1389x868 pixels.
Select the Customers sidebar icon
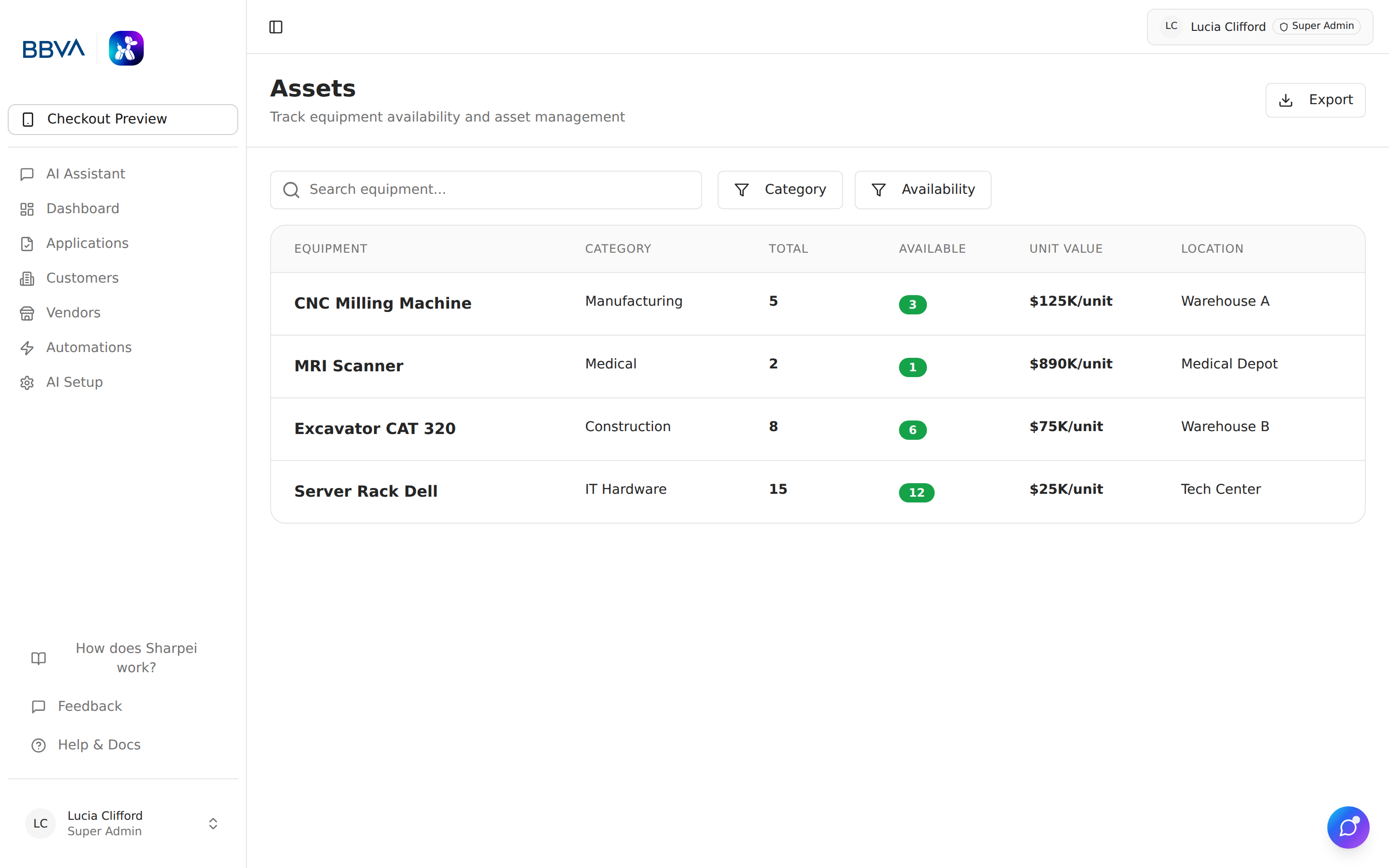[27, 278]
